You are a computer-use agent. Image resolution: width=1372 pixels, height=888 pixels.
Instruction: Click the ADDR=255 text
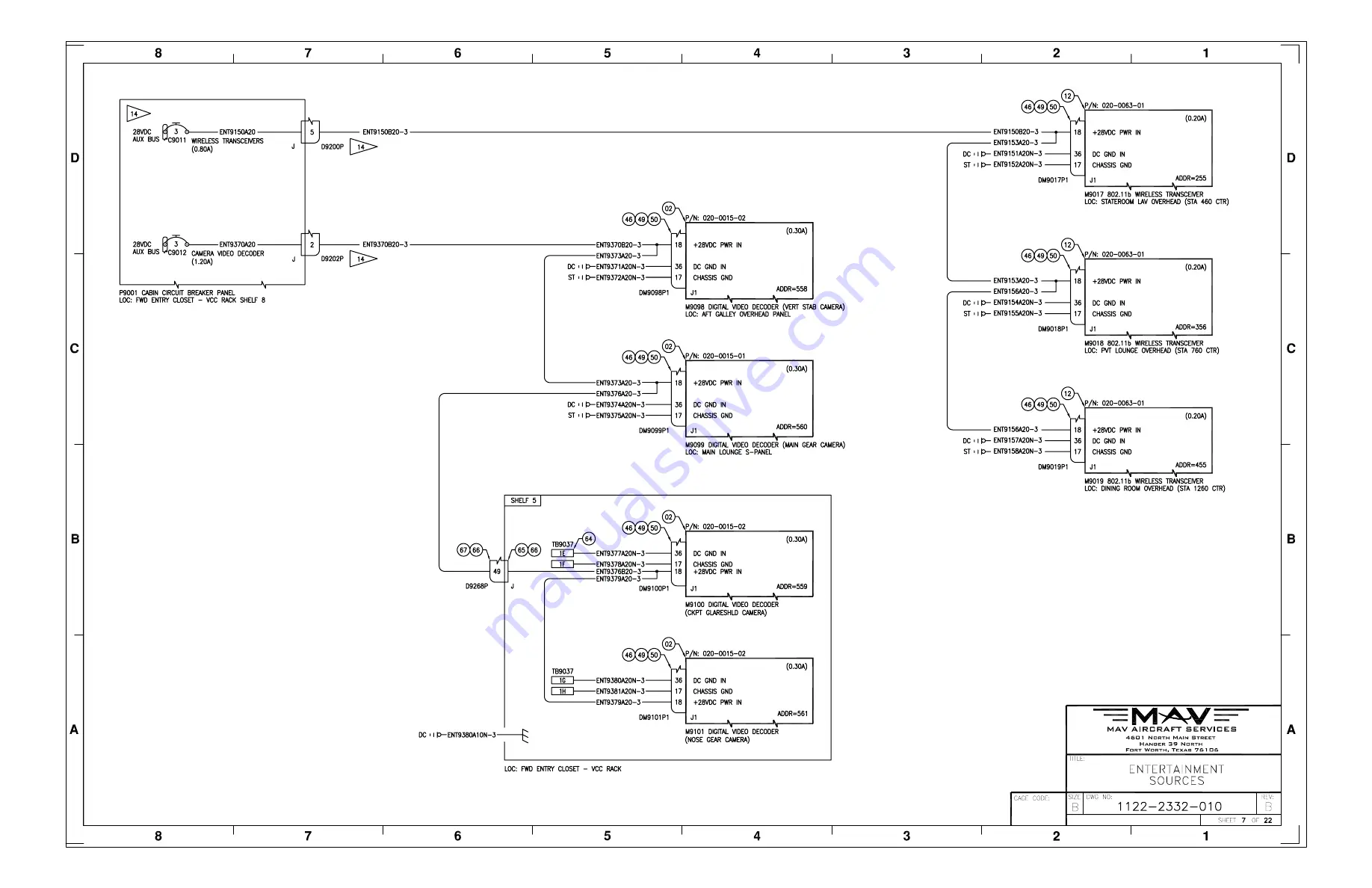[x=1190, y=179]
